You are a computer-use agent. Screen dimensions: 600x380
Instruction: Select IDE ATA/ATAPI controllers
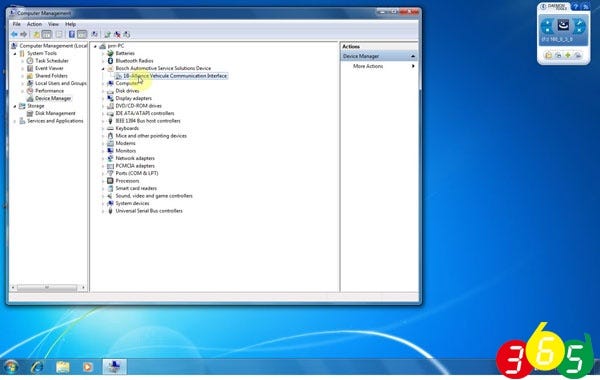pyautogui.click(x=145, y=113)
